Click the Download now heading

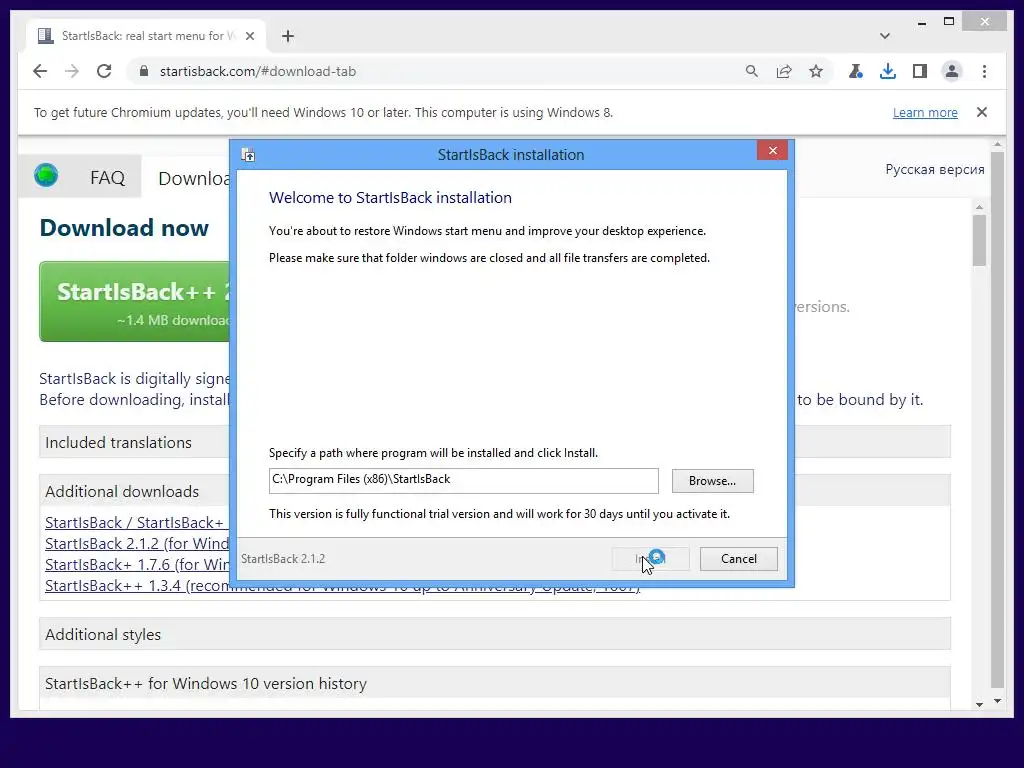(124, 228)
